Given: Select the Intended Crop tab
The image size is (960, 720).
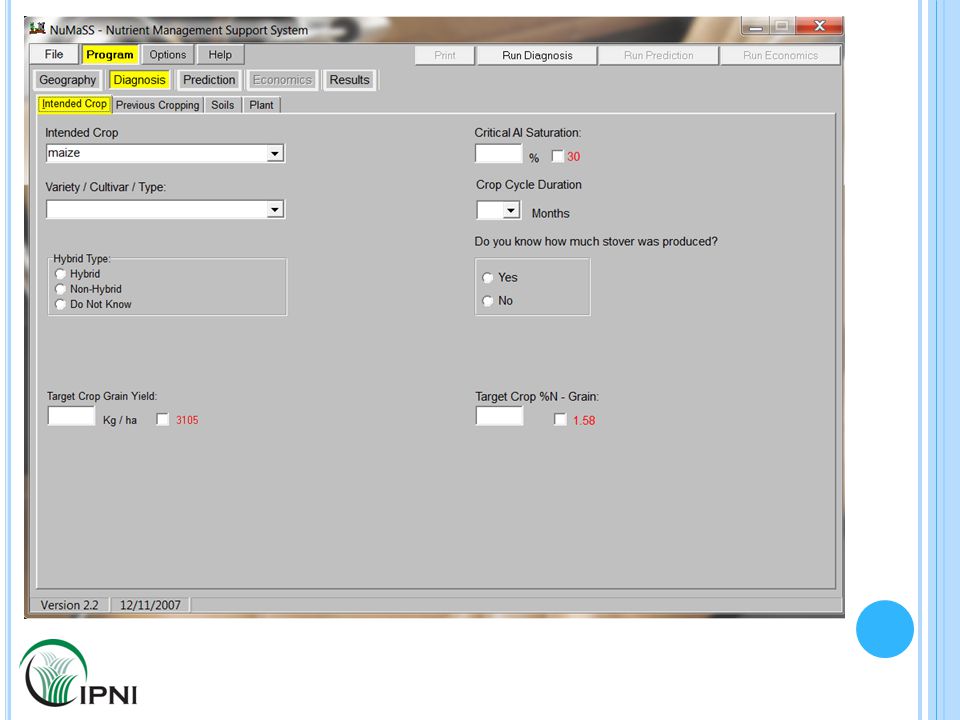Looking at the screenshot, I should [x=74, y=104].
